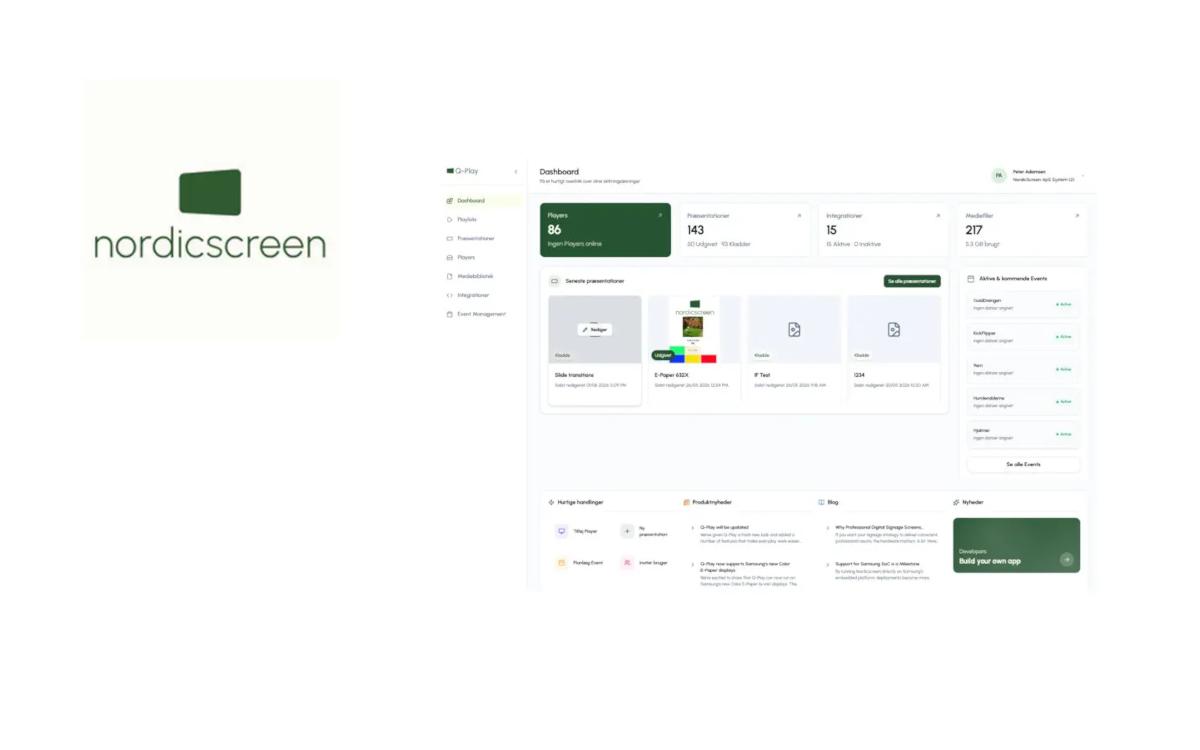The image size is (1200, 750).
Task: Open the GuldDrengen event row
Action: click(x=1023, y=304)
